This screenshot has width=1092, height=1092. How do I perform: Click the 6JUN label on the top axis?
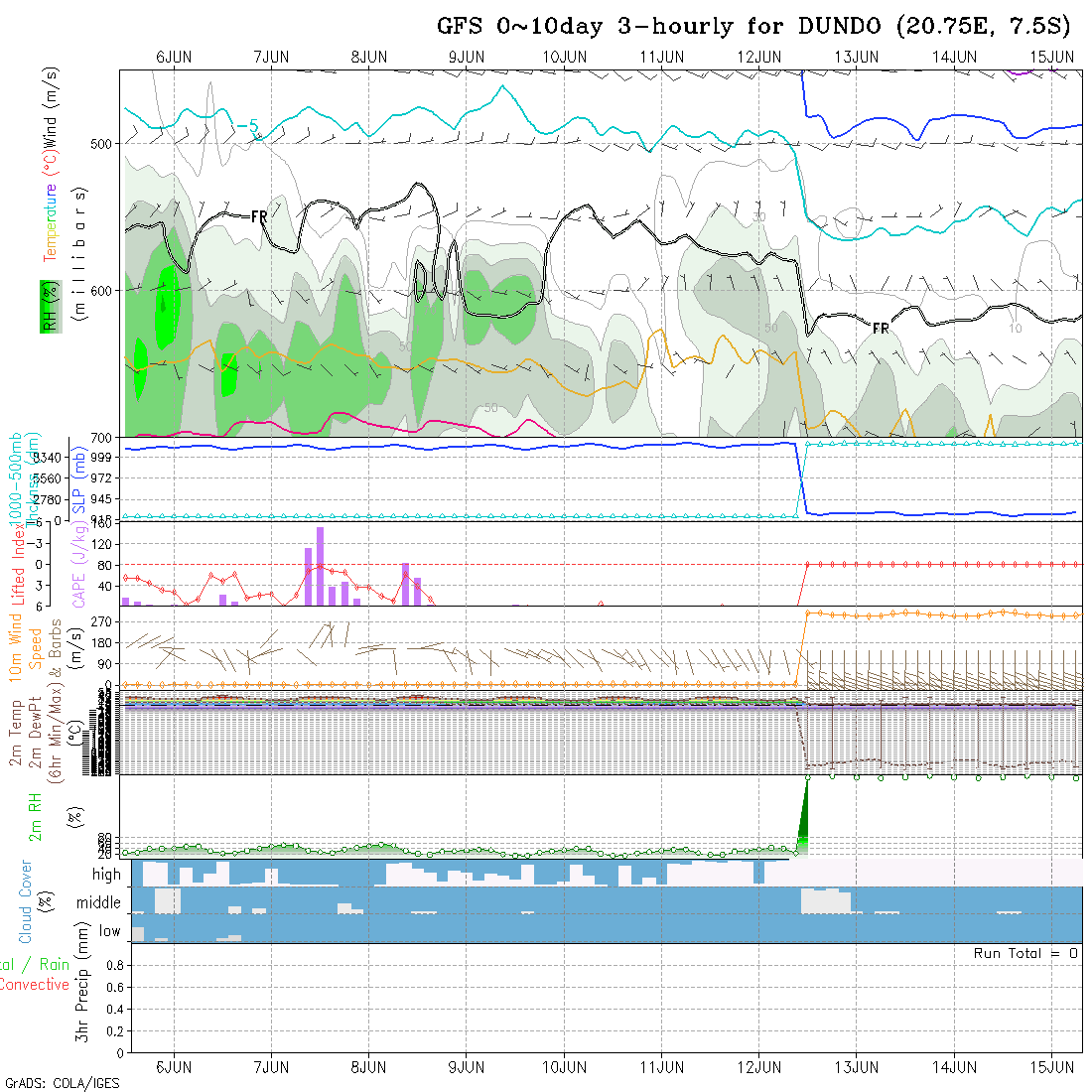(174, 57)
